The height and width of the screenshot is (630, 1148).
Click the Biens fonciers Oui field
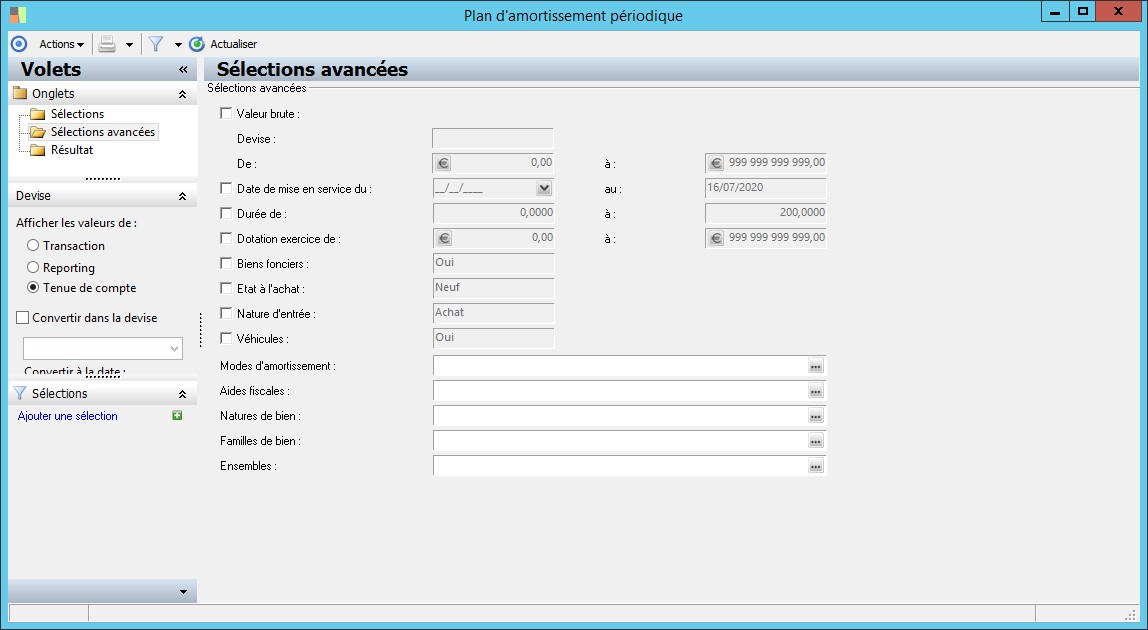[x=493, y=263]
